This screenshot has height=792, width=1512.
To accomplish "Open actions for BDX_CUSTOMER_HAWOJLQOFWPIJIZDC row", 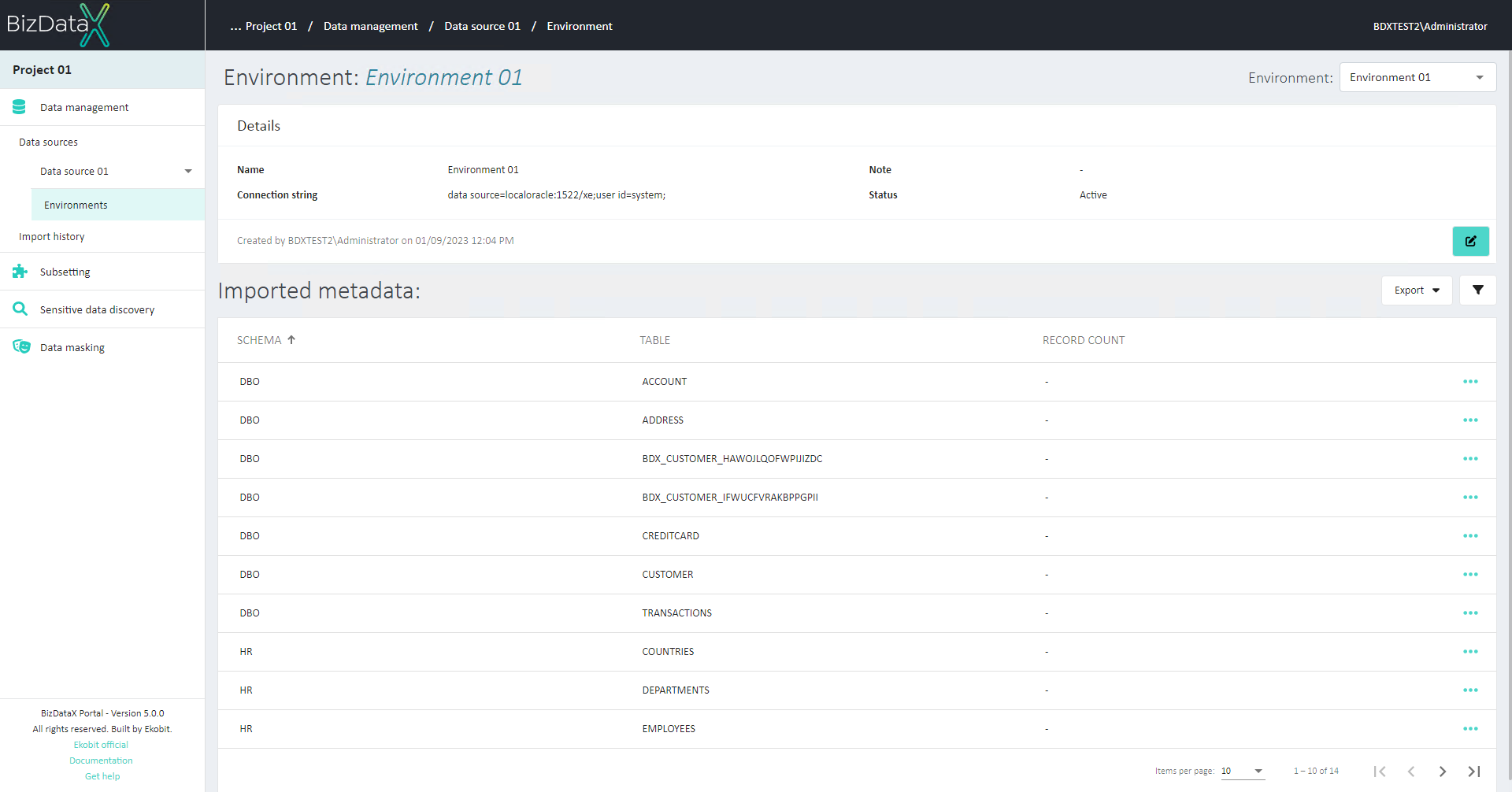I will pyautogui.click(x=1470, y=459).
